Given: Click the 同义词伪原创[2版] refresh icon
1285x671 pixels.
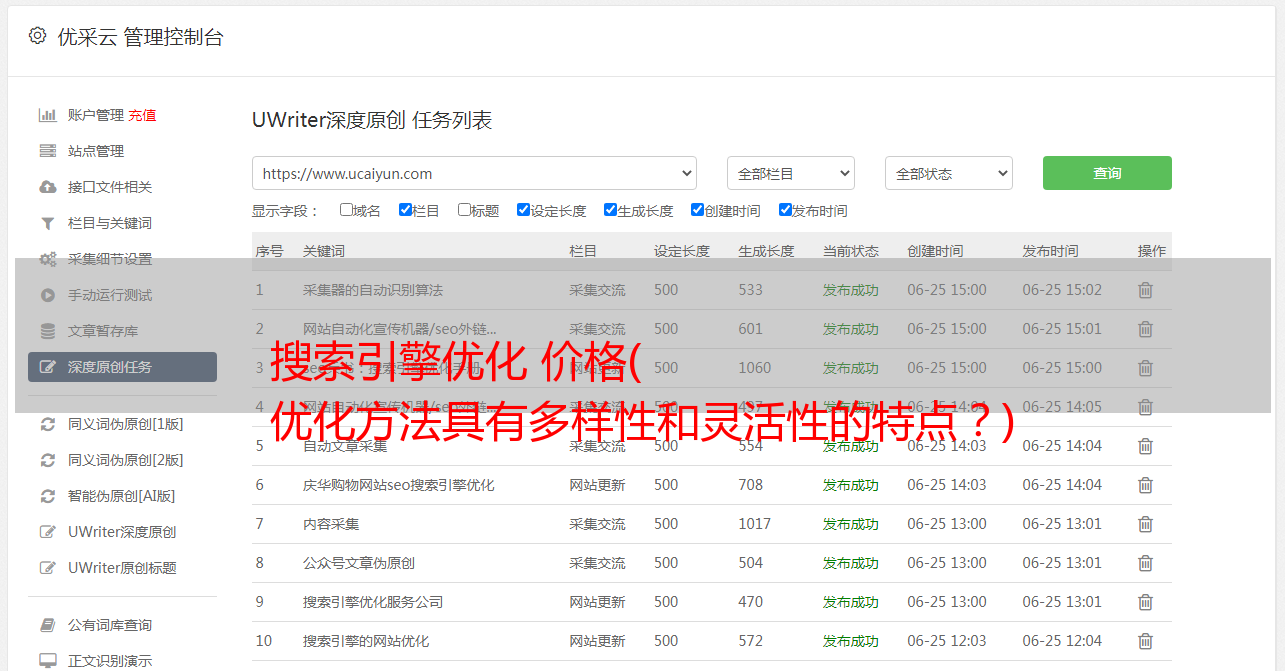Looking at the screenshot, I should (47, 460).
